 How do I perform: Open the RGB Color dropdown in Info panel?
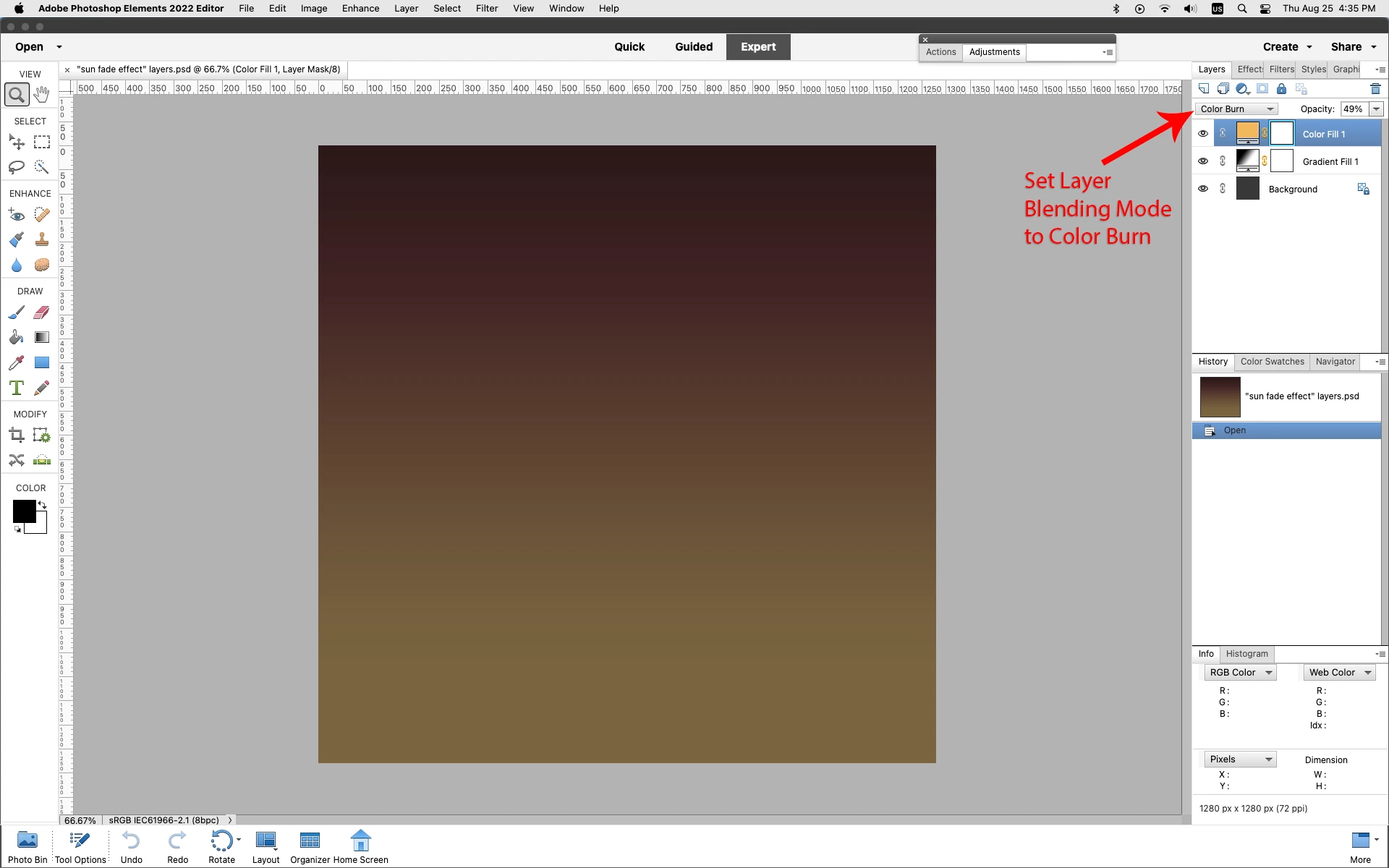(1240, 673)
